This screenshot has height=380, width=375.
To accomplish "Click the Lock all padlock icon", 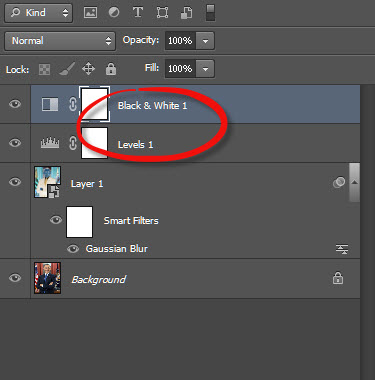I will click(x=111, y=69).
